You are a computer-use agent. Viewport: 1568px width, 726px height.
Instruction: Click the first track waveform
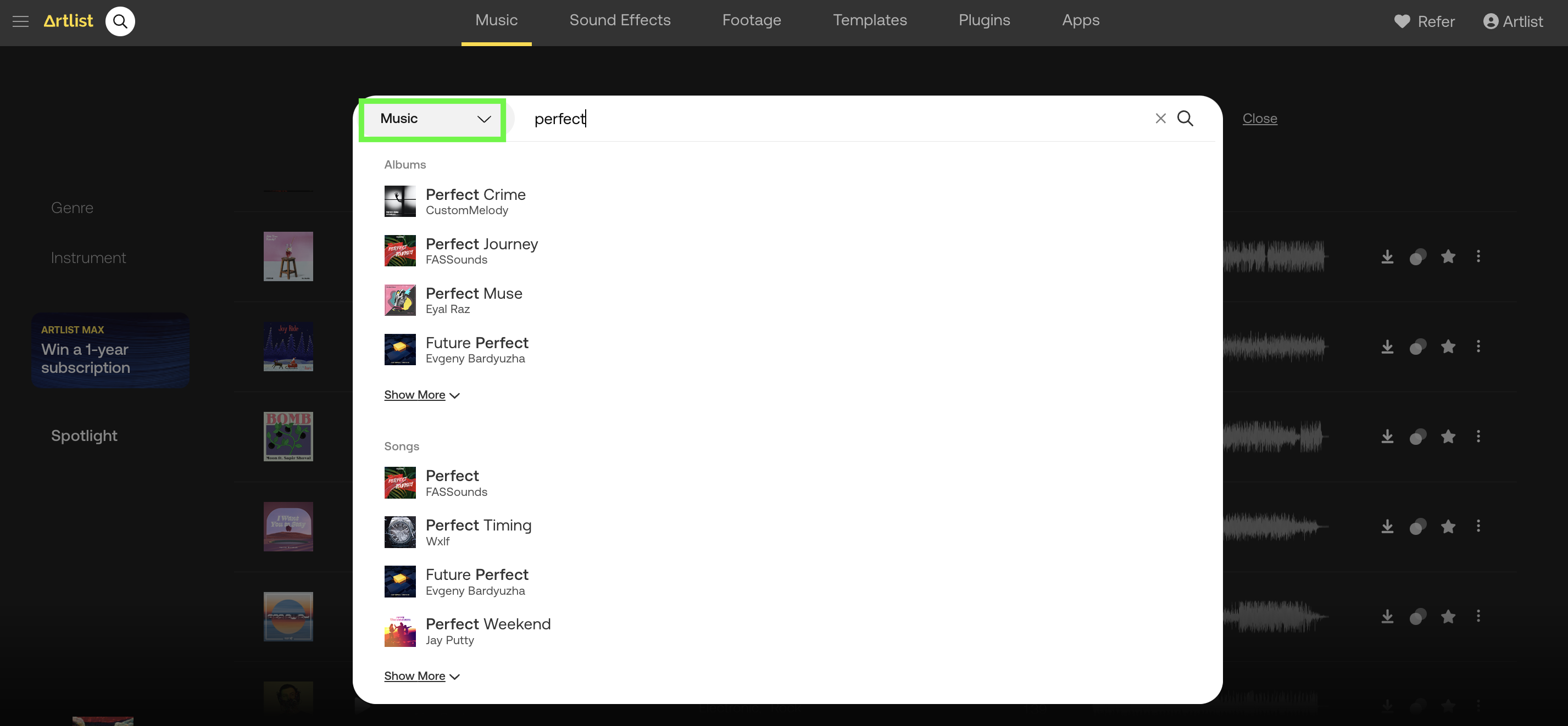coord(1274,256)
